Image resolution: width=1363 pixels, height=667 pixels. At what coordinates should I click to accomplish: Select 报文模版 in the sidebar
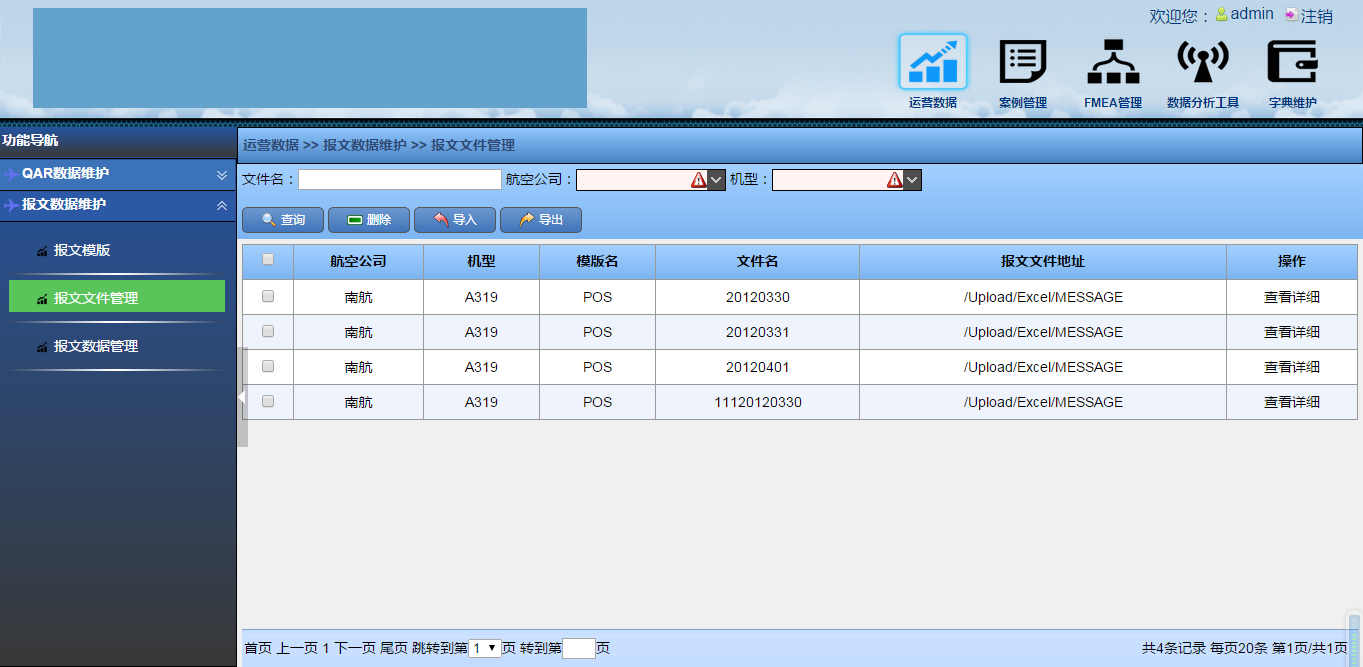pyautogui.click(x=82, y=250)
